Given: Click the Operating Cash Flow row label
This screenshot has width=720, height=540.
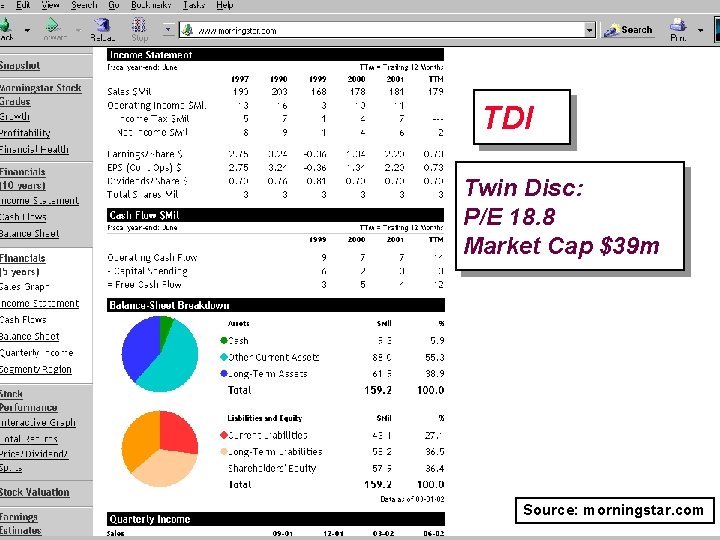Looking at the screenshot, I should pos(152,257).
